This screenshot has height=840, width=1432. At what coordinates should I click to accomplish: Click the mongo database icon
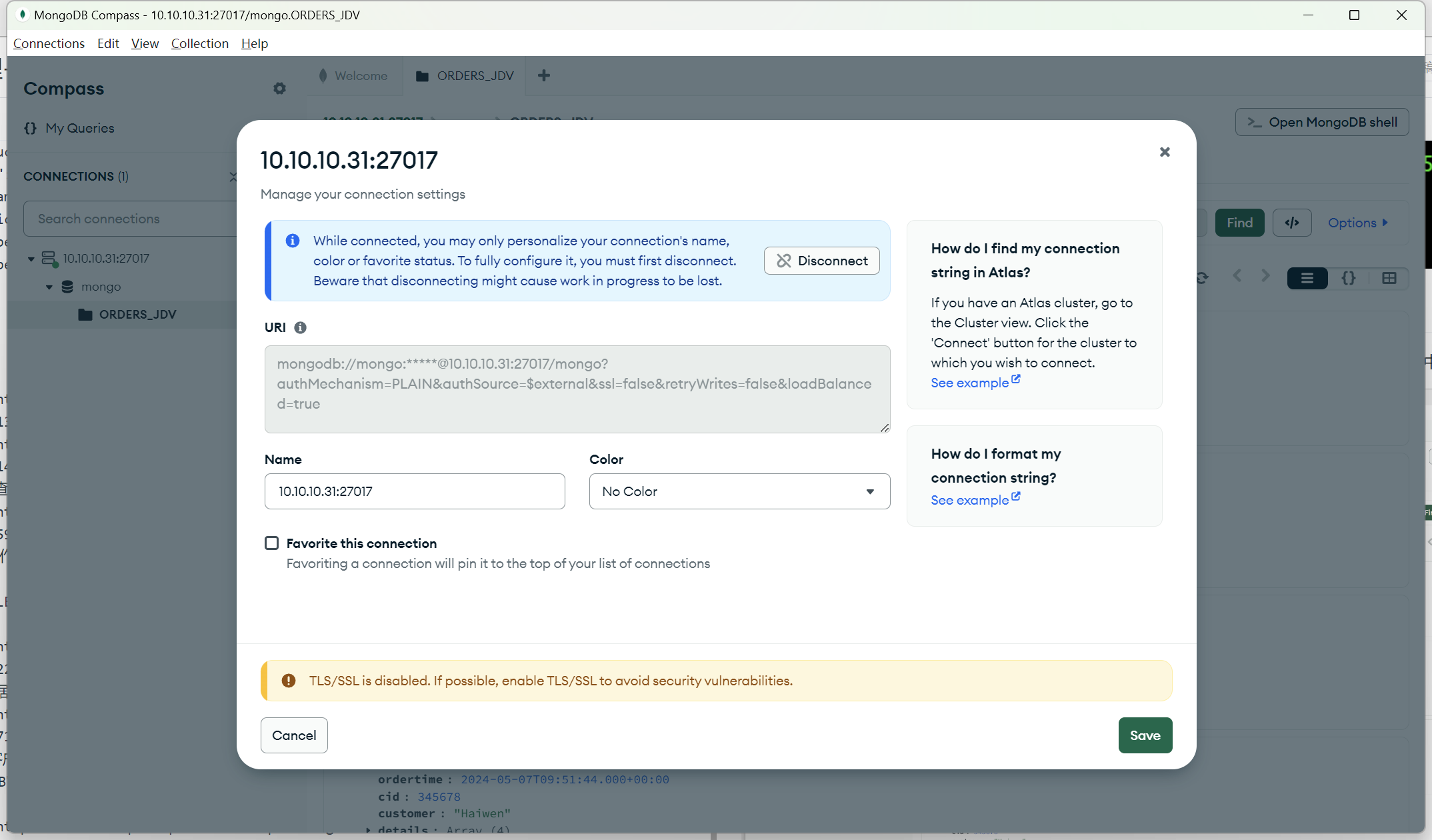(67, 287)
